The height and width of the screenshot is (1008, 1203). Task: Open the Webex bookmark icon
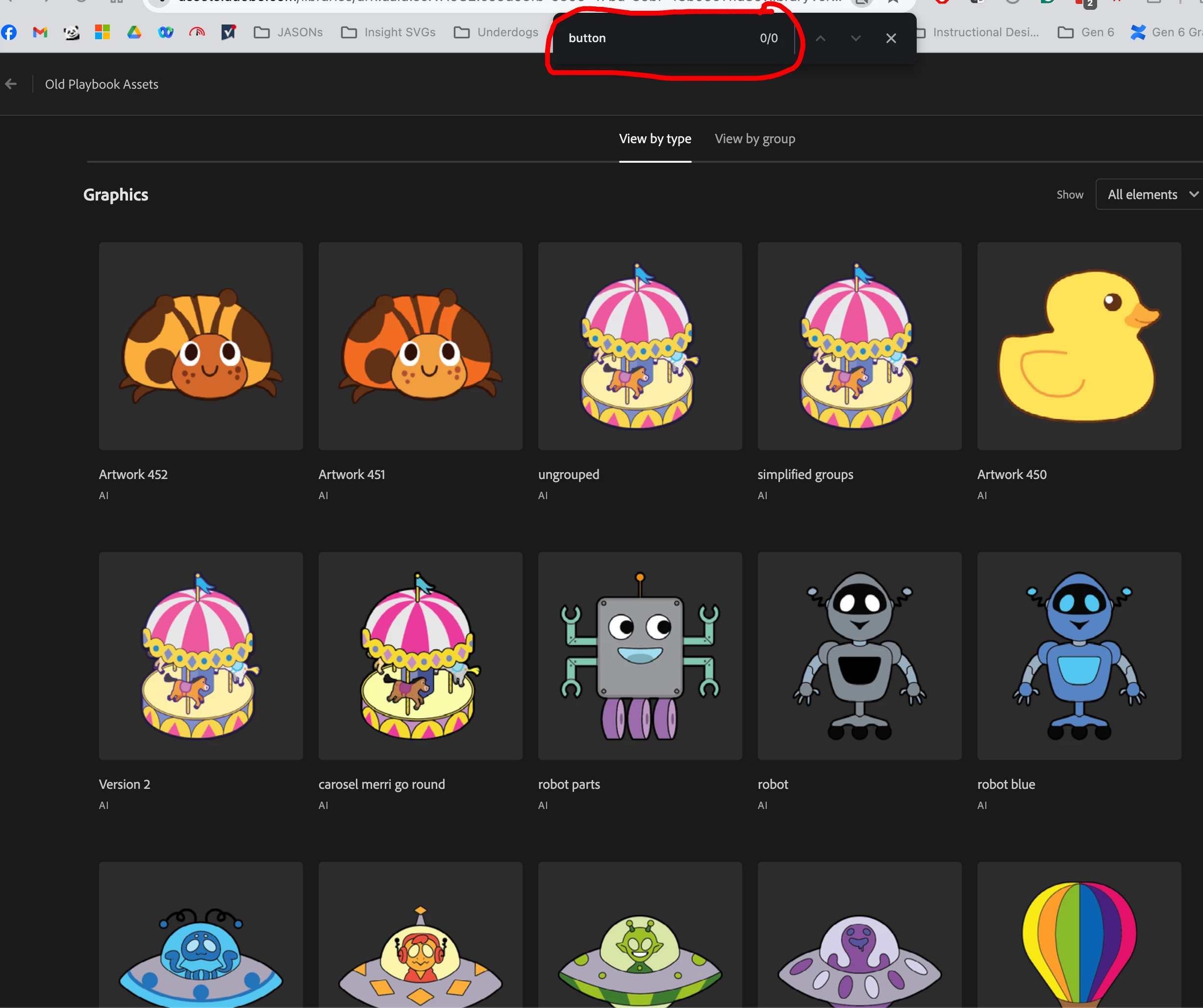[166, 32]
